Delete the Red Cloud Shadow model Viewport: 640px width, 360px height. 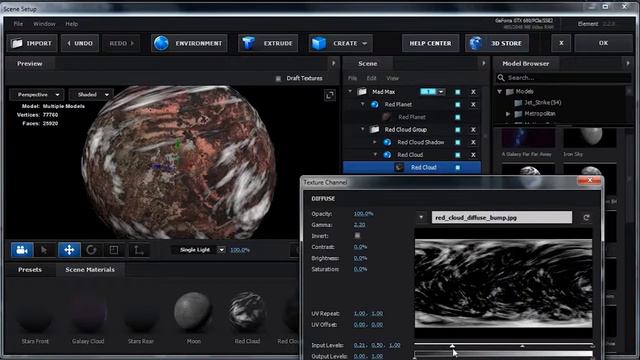coord(473,142)
